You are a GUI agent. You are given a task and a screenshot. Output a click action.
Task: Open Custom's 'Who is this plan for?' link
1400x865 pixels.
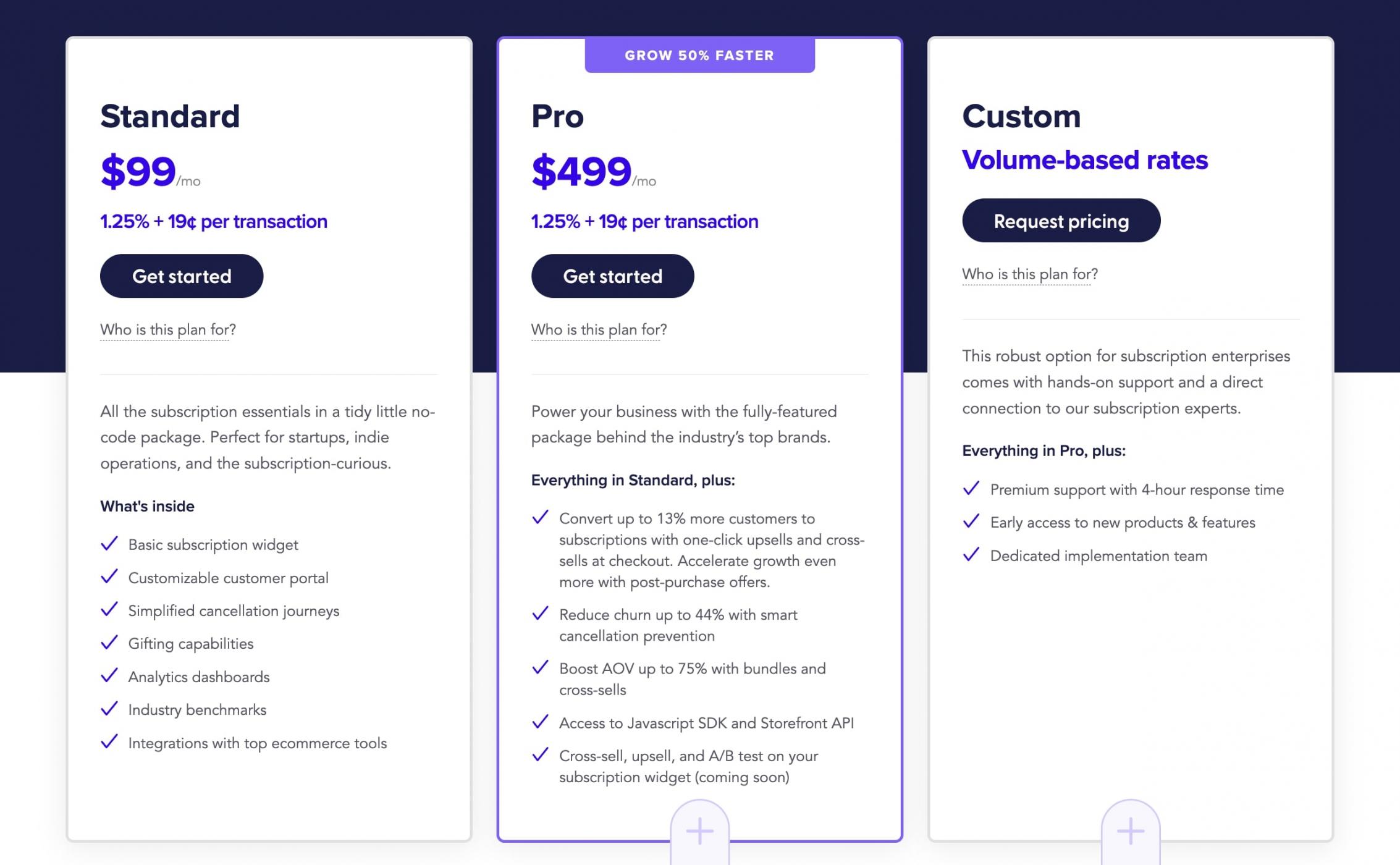point(1030,274)
